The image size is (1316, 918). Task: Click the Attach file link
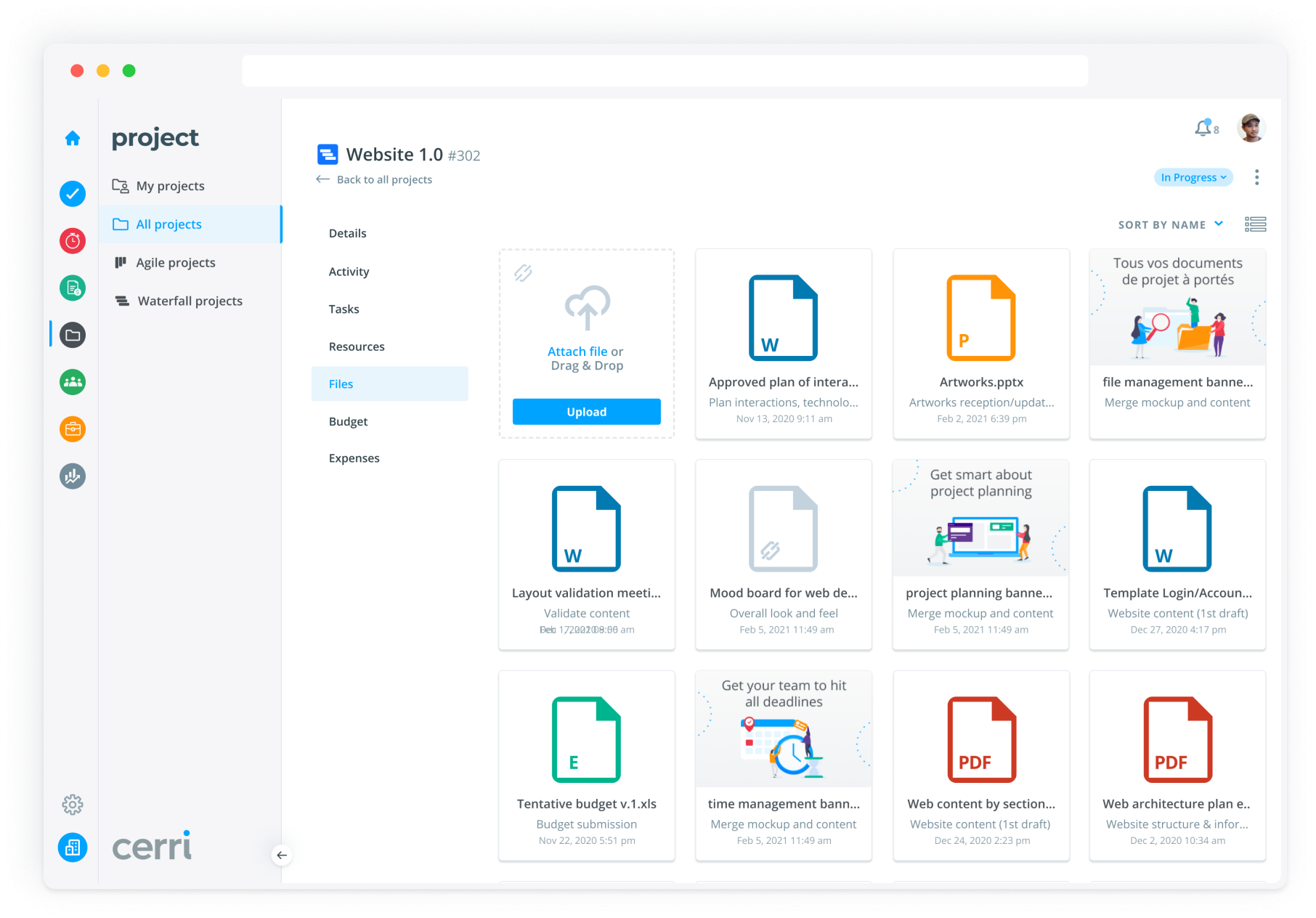[x=577, y=352]
